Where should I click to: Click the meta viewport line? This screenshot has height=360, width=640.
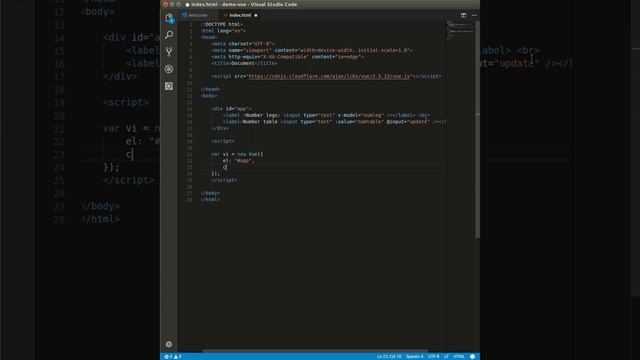click(312, 50)
